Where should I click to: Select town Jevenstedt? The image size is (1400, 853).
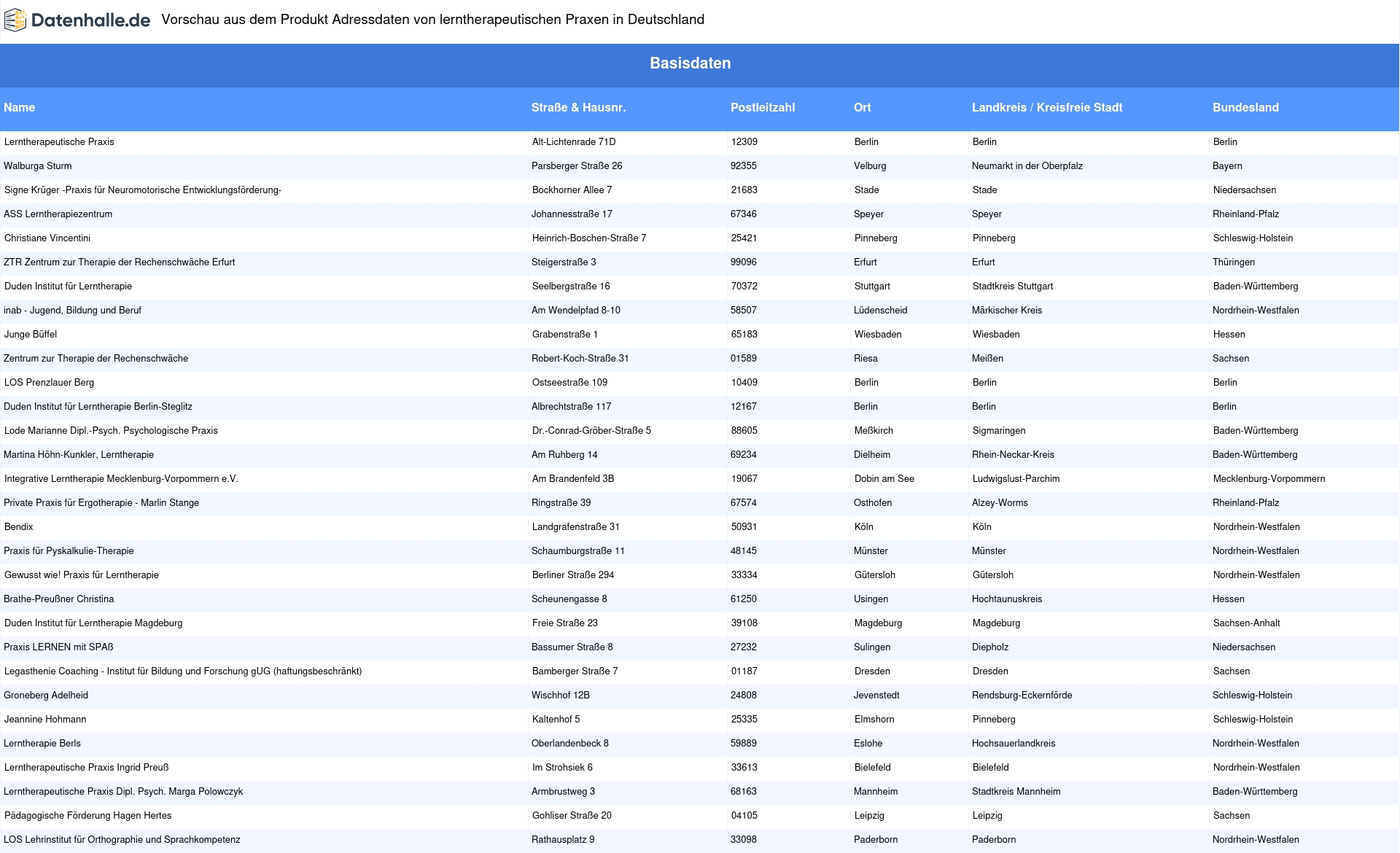[x=876, y=696]
